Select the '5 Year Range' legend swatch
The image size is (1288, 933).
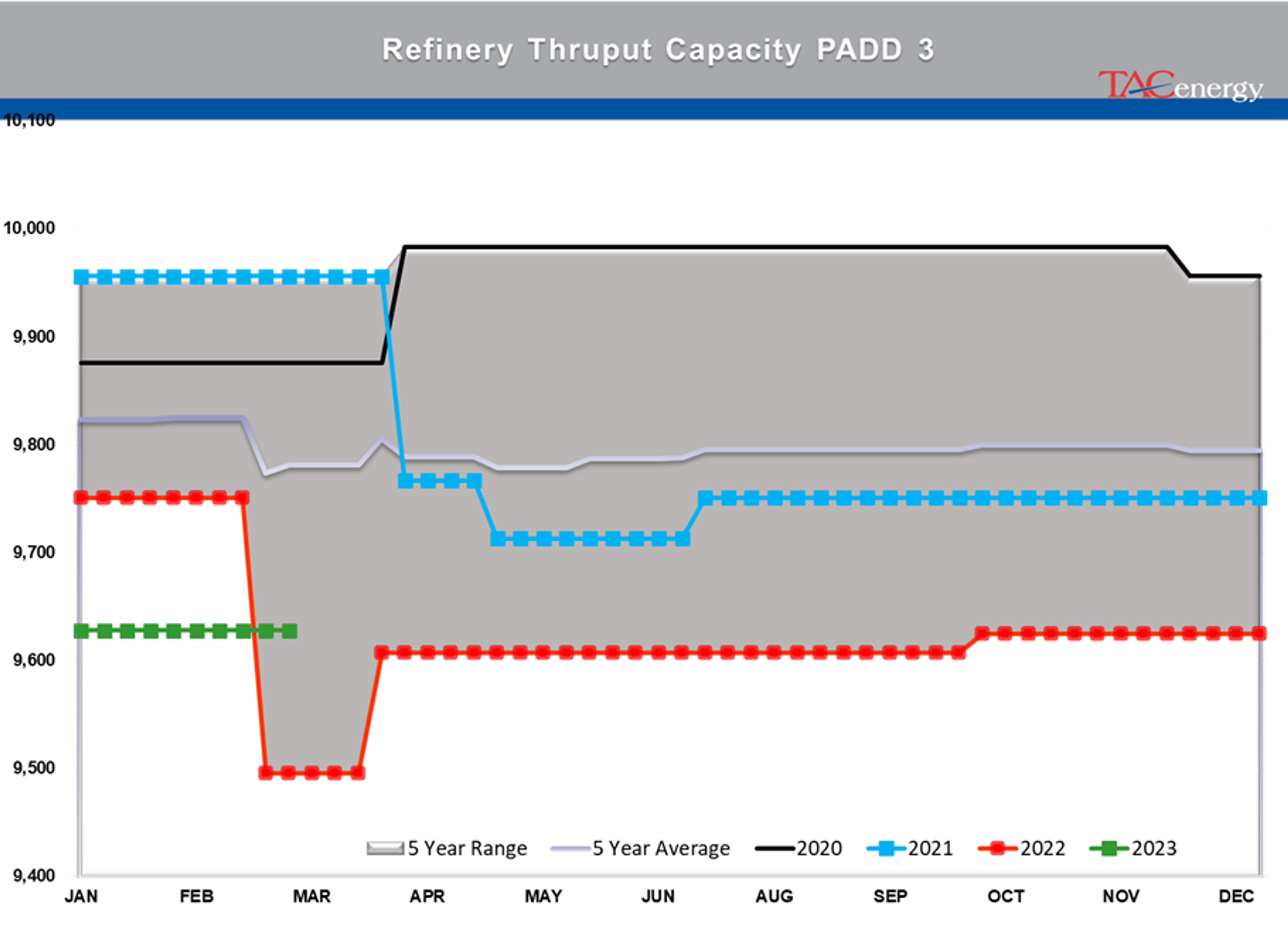[x=385, y=849]
